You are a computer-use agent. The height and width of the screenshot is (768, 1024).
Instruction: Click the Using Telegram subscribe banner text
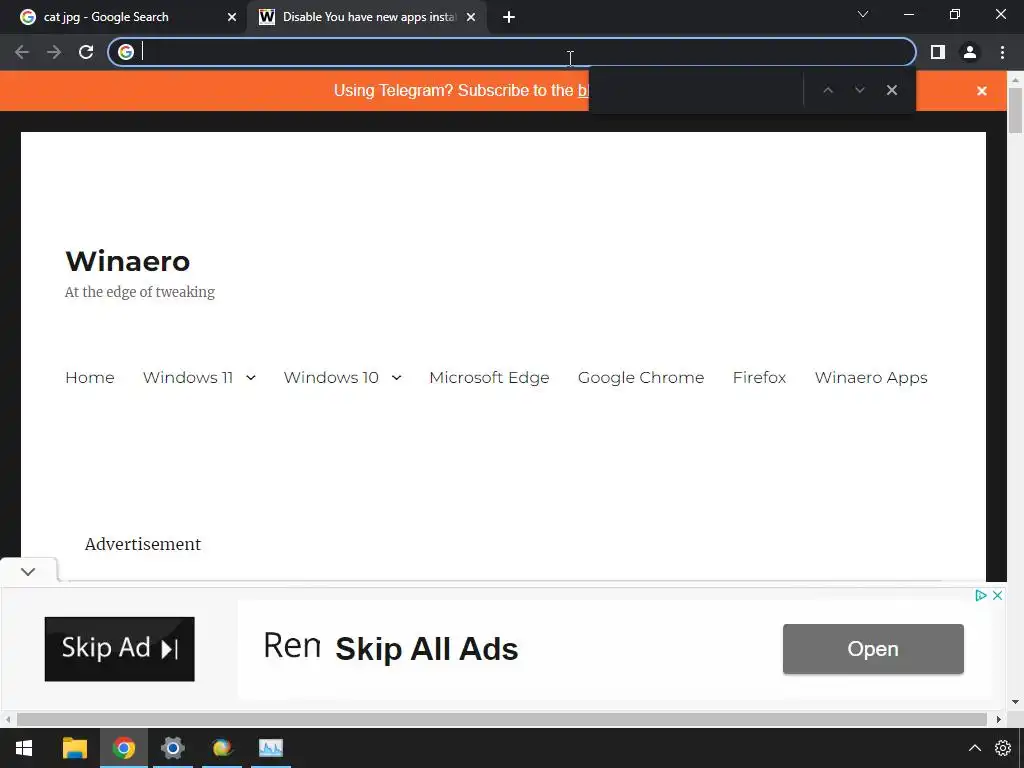(x=461, y=90)
